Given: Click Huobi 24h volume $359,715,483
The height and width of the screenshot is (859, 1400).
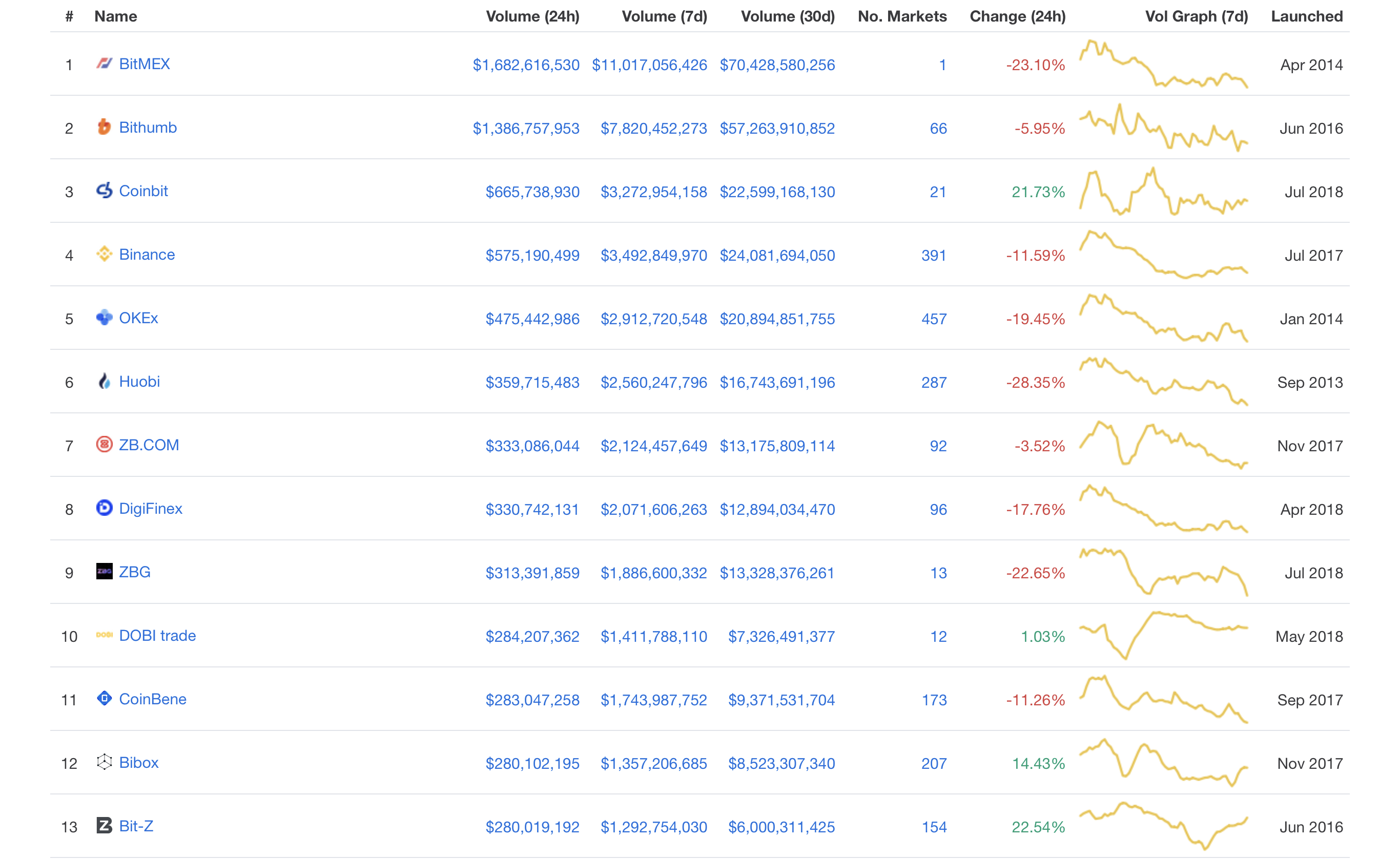Looking at the screenshot, I should 532,383.
